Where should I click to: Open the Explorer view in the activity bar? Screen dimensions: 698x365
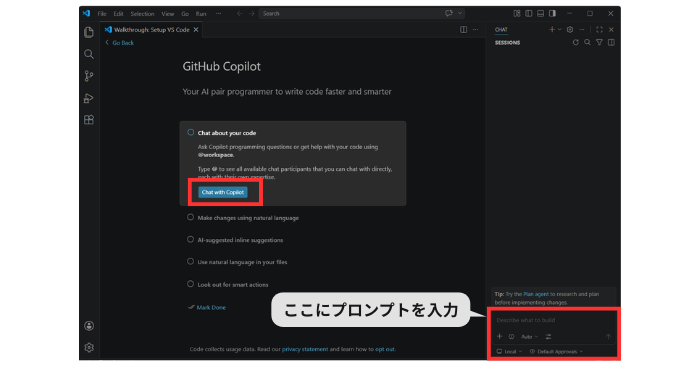(x=89, y=32)
